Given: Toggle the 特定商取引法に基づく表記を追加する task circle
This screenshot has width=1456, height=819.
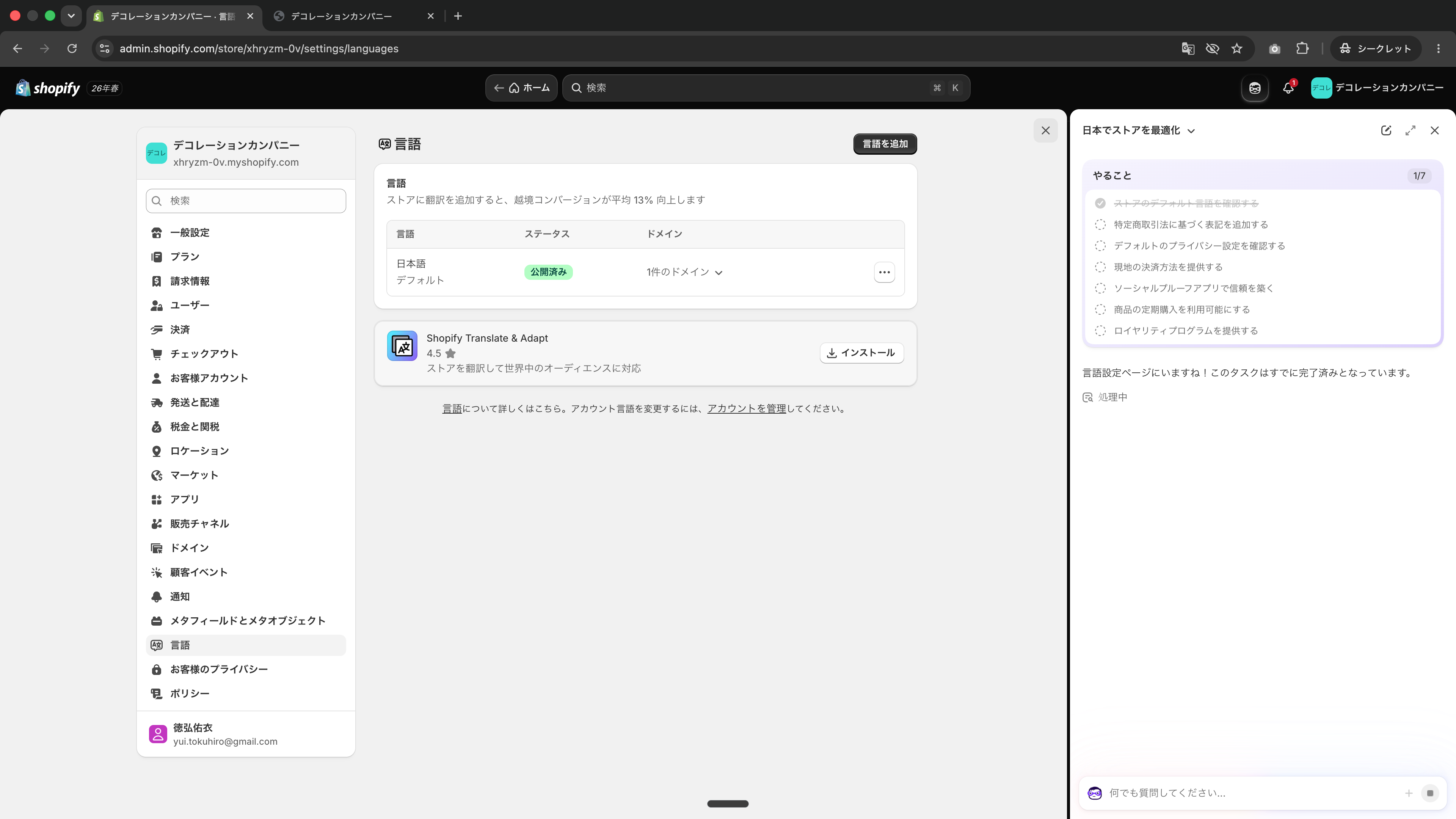Looking at the screenshot, I should click(x=1100, y=225).
